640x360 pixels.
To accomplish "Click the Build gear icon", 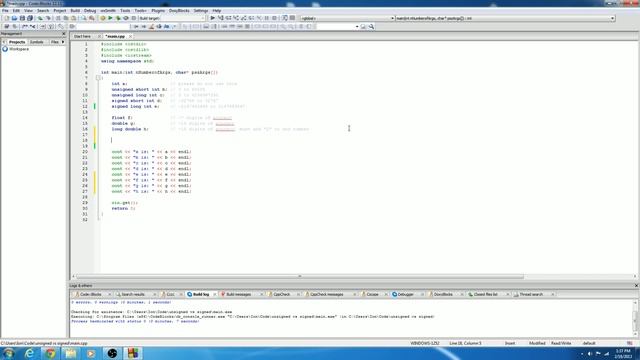I will (102, 18).
